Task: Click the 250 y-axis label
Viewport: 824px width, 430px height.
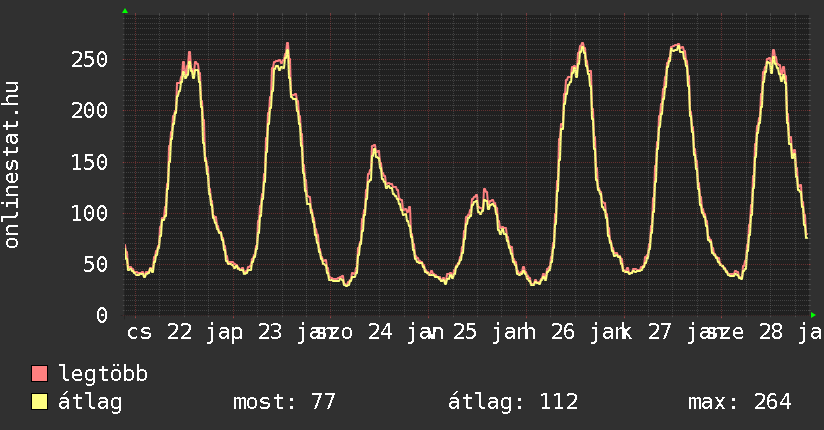Action: tap(89, 60)
